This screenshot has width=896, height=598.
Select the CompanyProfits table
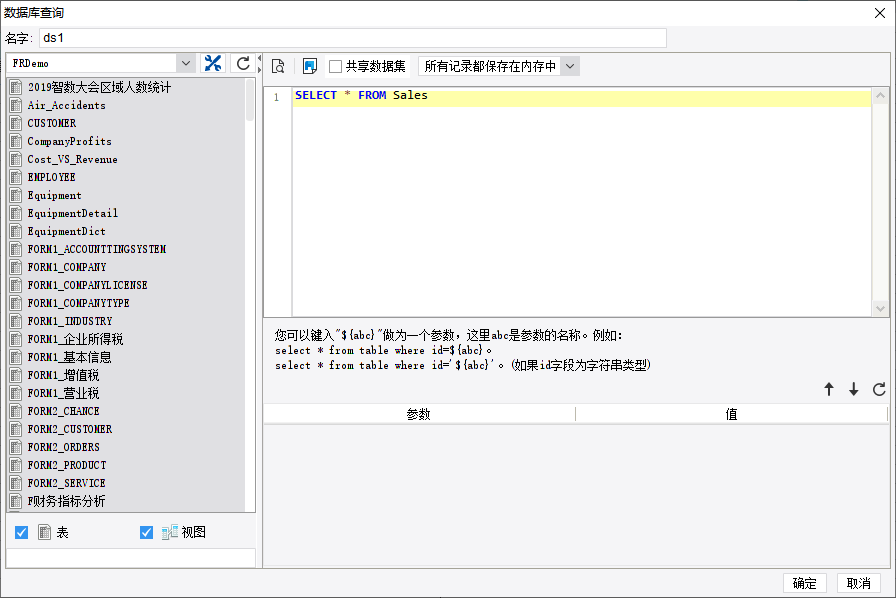click(x=69, y=141)
